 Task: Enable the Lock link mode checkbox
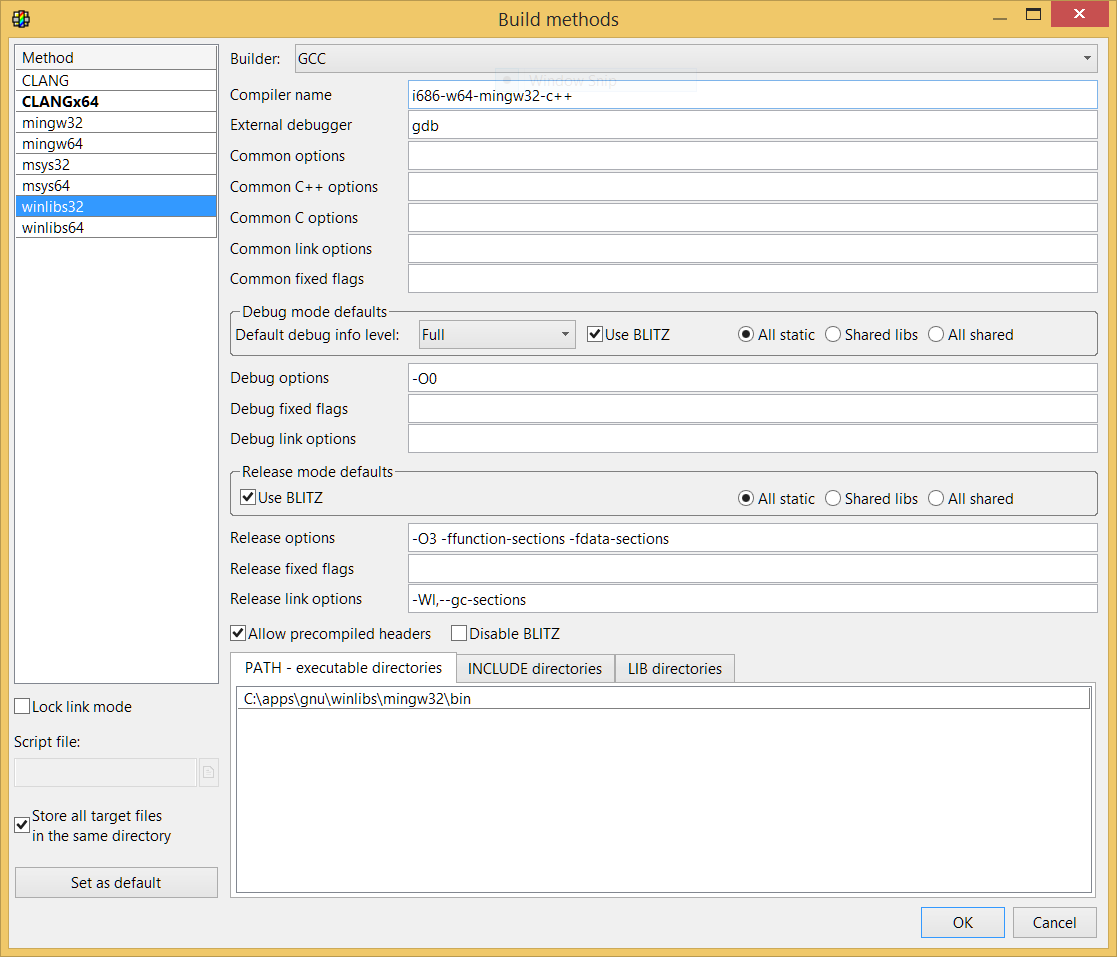[22, 707]
